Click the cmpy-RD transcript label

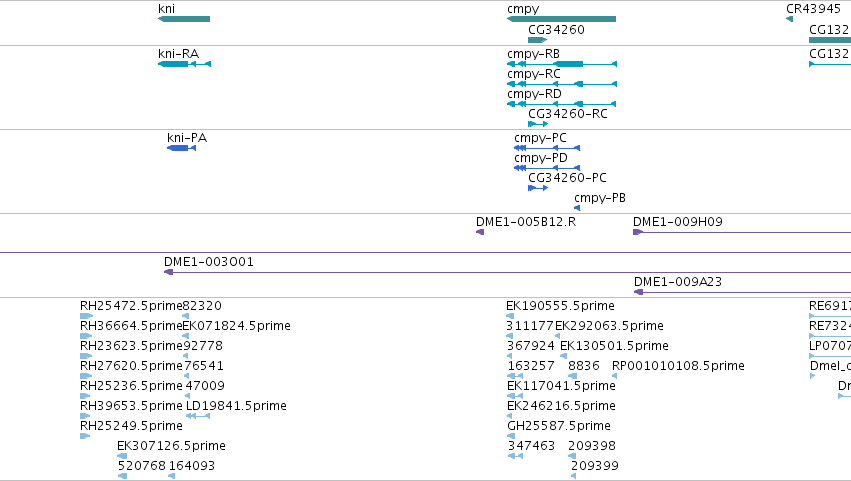534,94
